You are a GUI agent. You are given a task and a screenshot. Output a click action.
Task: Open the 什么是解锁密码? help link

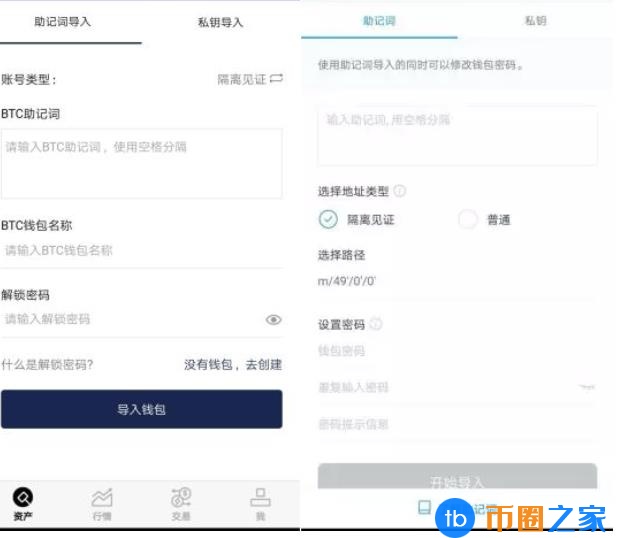click(47, 365)
